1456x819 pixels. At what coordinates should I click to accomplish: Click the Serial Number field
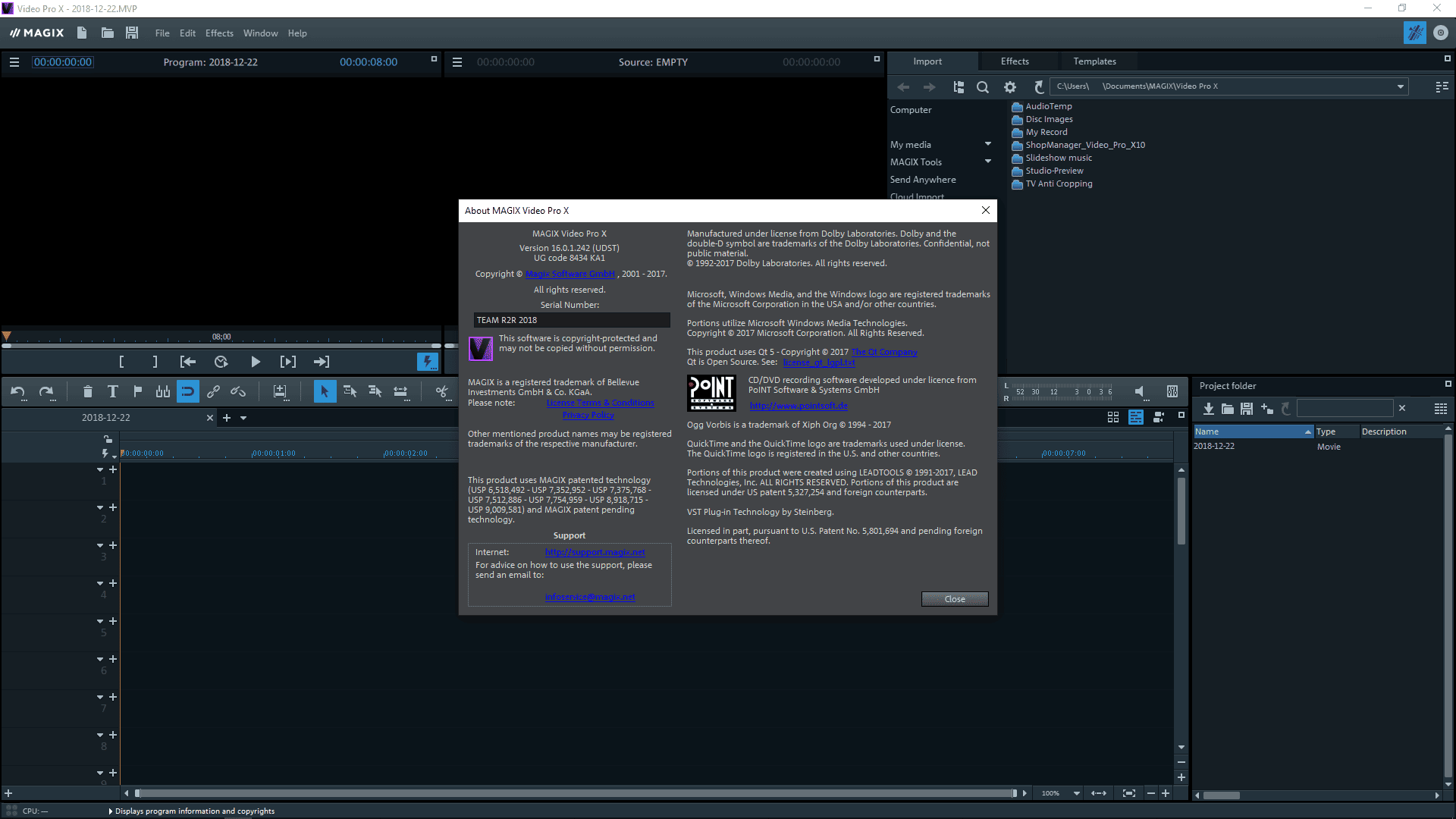tap(572, 320)
